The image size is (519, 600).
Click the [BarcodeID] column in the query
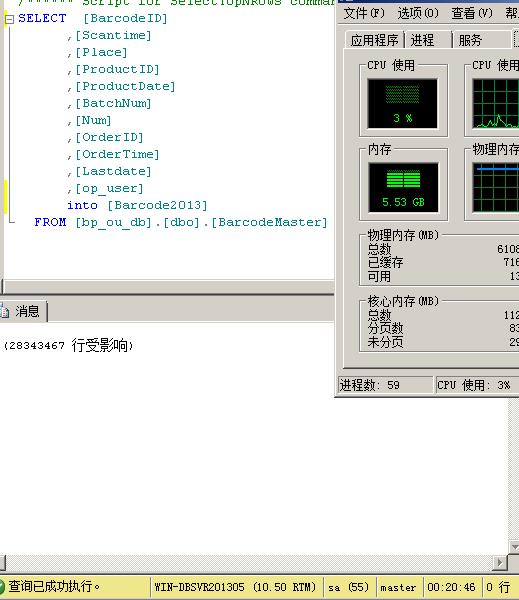pos(126,18)
